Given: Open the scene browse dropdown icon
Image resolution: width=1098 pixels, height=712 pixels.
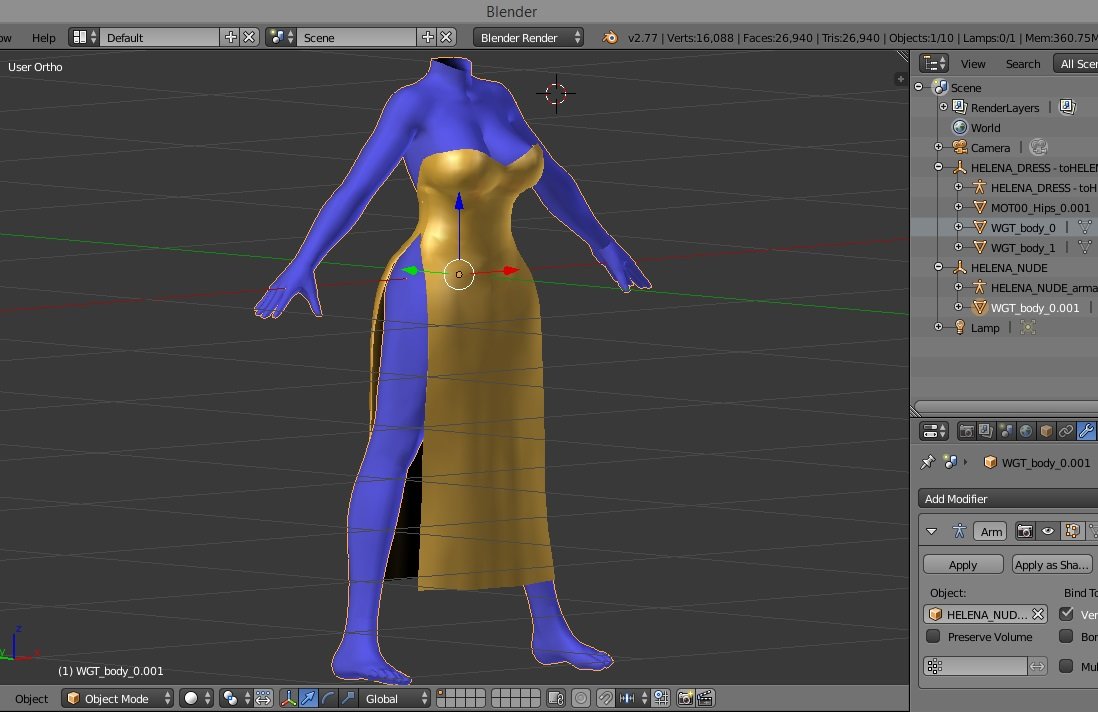Looking at the screenshot, I should pyautogui.click(x=281, y=37).
